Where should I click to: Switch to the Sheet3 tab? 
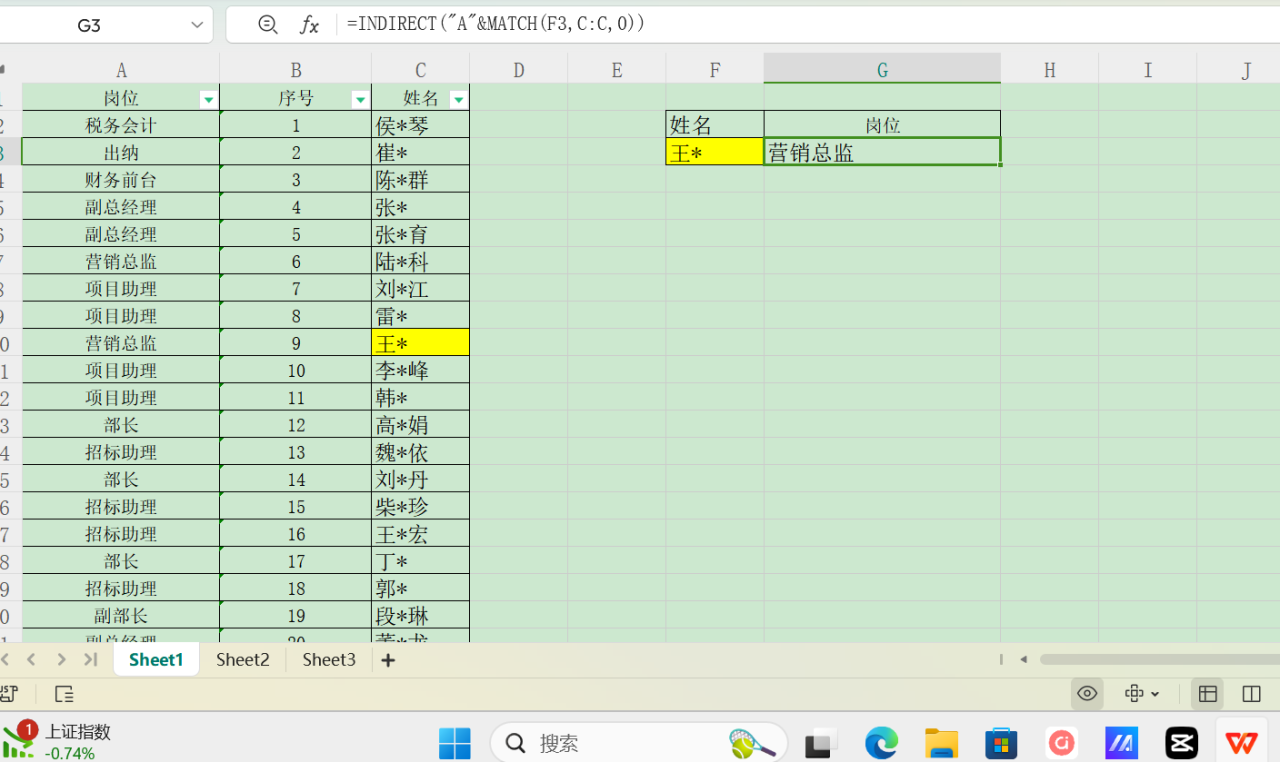tap(329, 659)
